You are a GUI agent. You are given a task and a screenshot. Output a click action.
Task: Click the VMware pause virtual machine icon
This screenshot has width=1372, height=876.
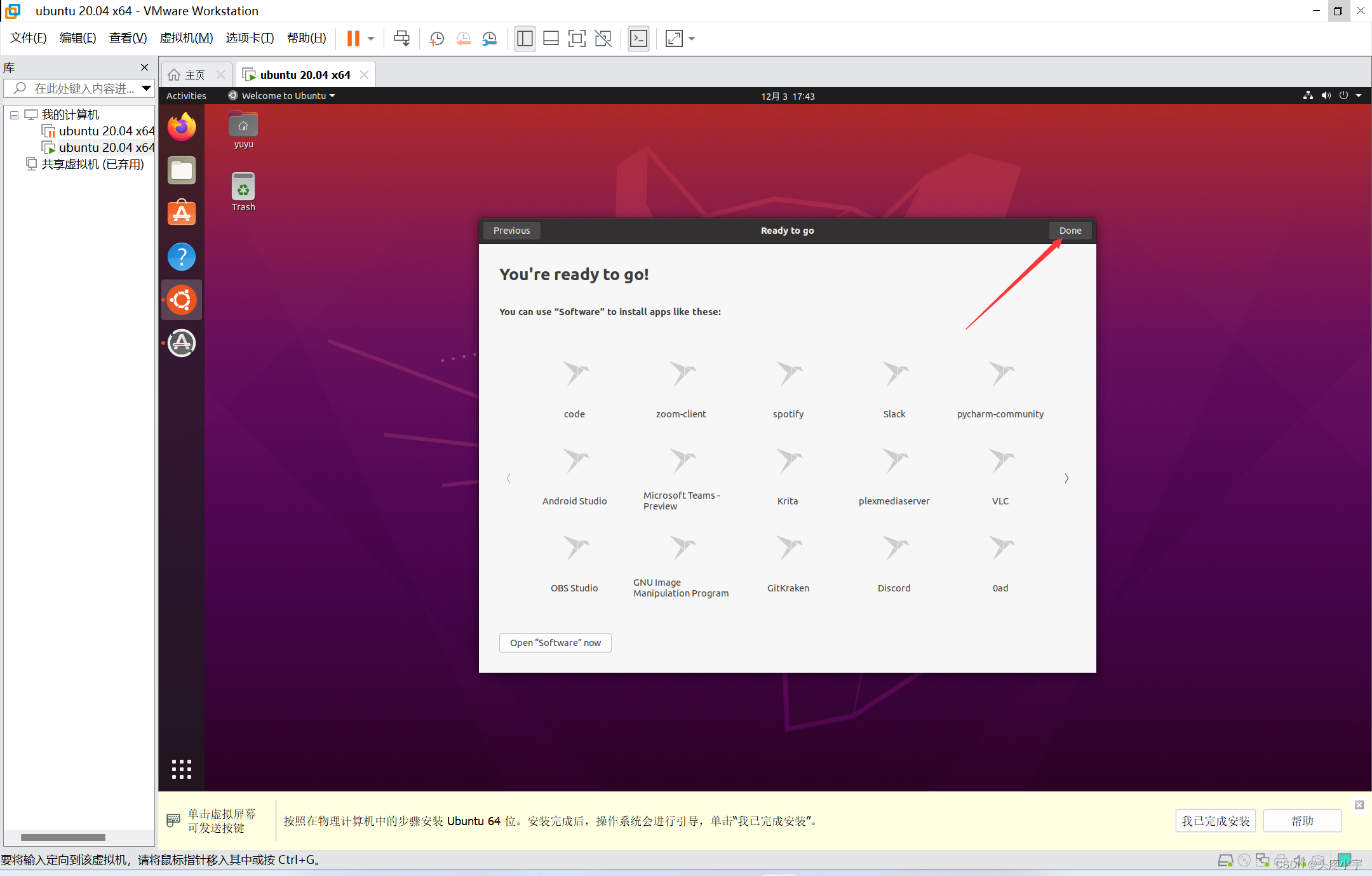pos(353,39)
